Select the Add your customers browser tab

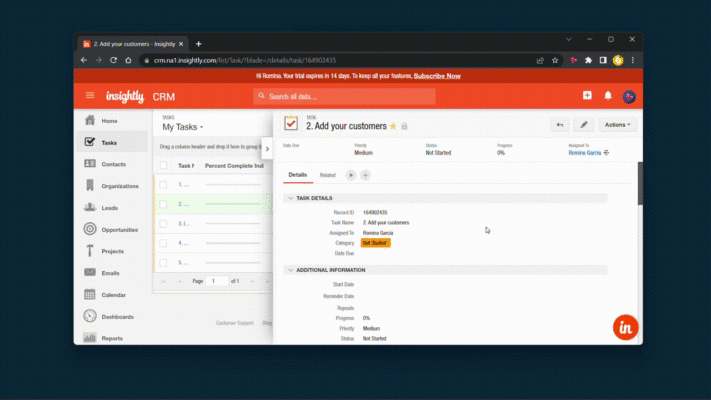pos(131,44)
